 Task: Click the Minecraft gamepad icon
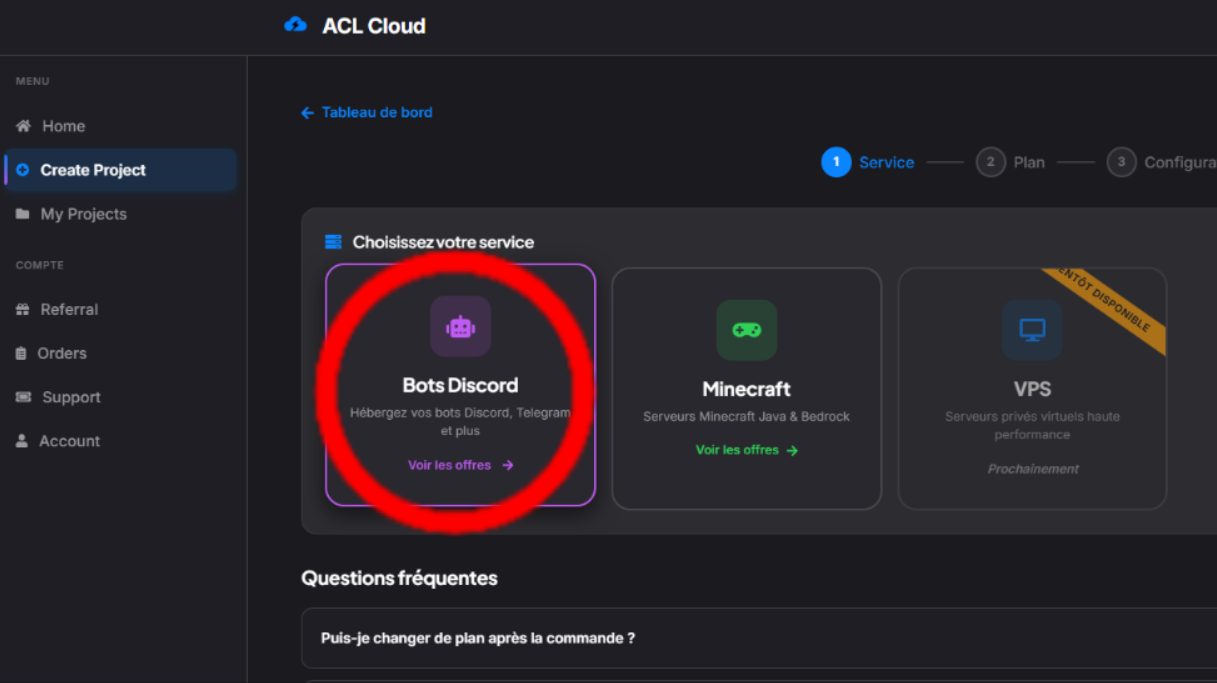coord(746,330)
